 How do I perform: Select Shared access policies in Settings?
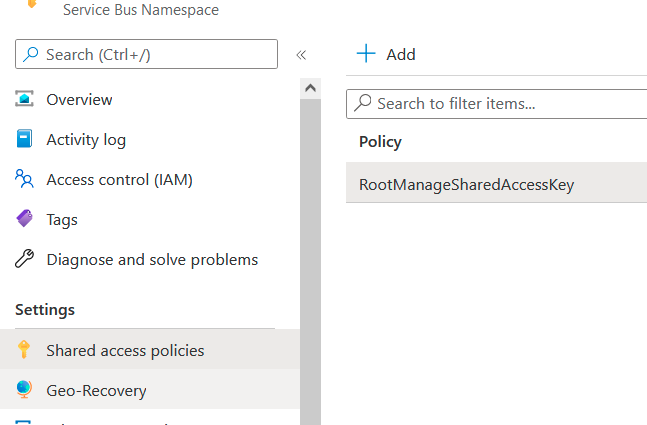click(125, 350)
